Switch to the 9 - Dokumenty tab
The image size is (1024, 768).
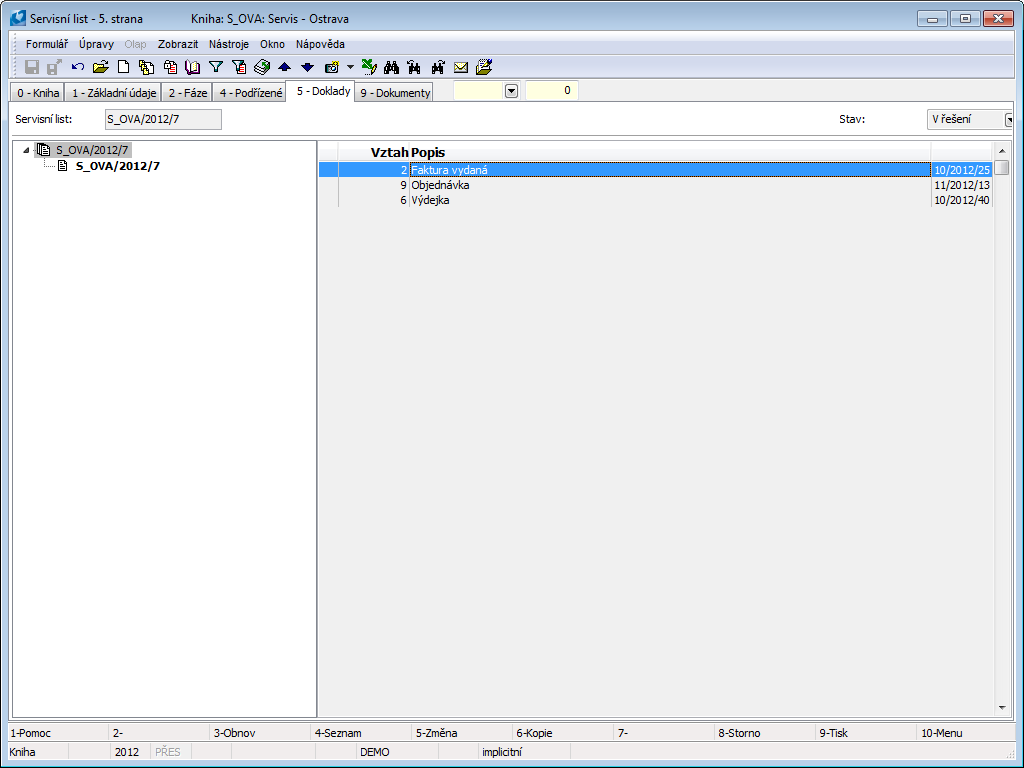click(395, 93)
